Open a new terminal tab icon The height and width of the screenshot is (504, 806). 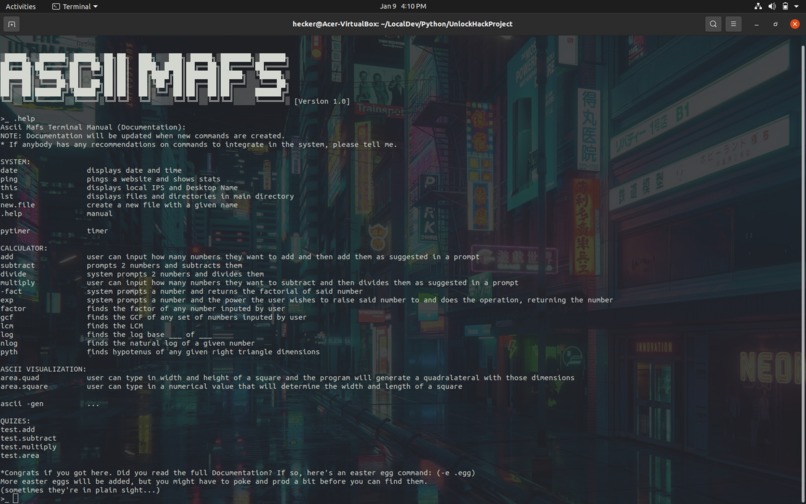tap(11, 24)
